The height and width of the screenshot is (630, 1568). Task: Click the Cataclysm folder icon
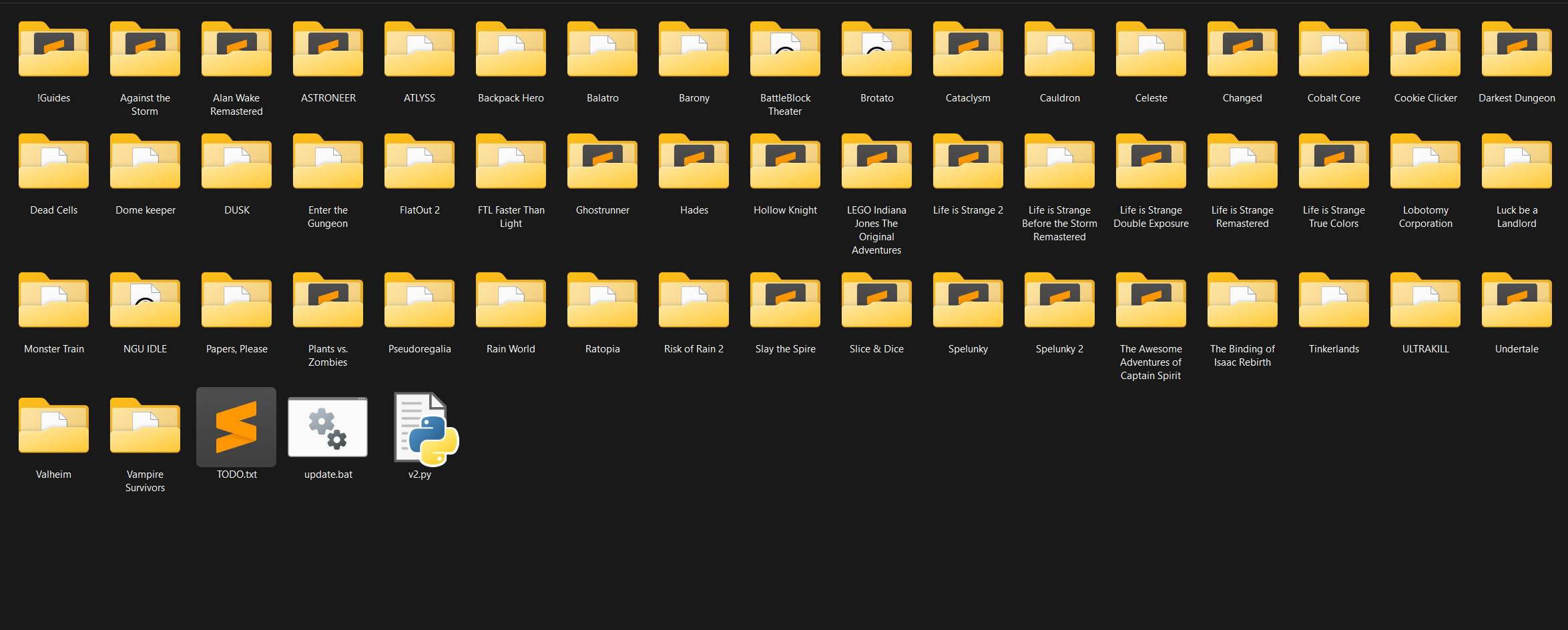coord(968,49)
